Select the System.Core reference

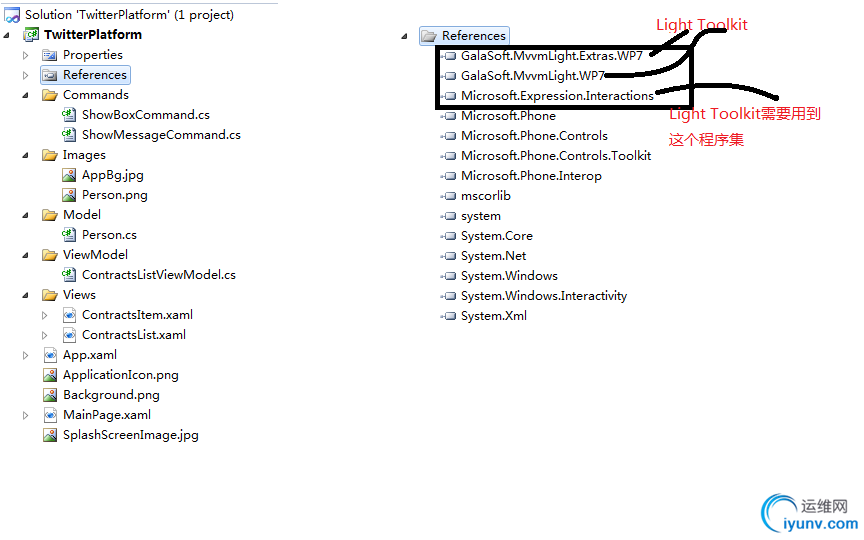pos(496,236)
